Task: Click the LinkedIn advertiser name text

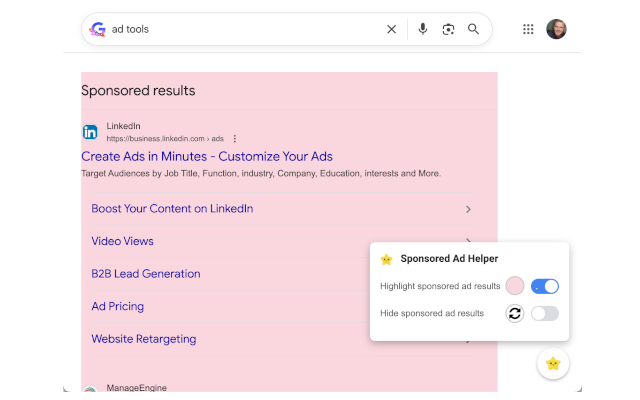Action: [x=123, y=126]
